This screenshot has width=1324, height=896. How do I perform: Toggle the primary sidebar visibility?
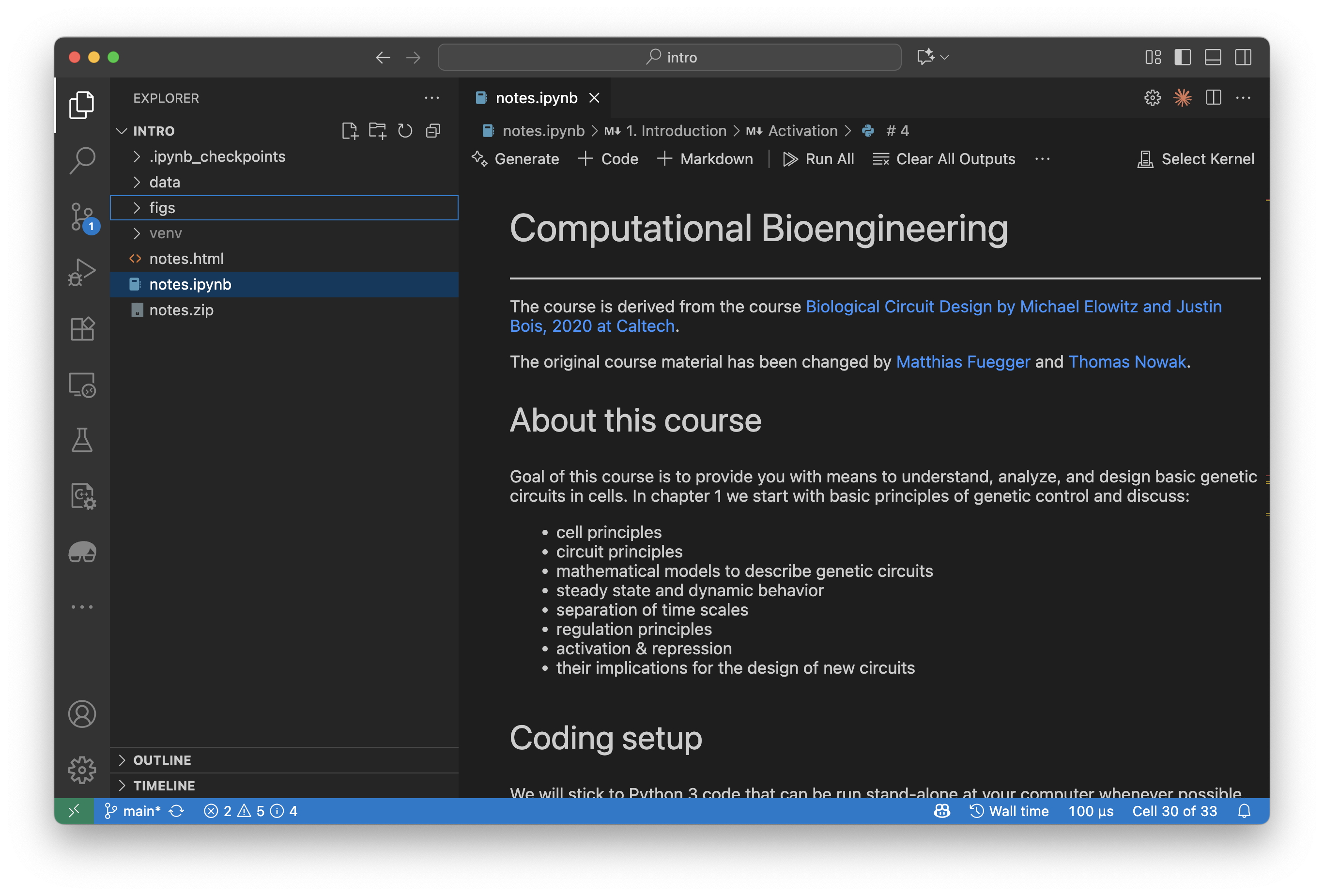click(x=1183, y=57)
